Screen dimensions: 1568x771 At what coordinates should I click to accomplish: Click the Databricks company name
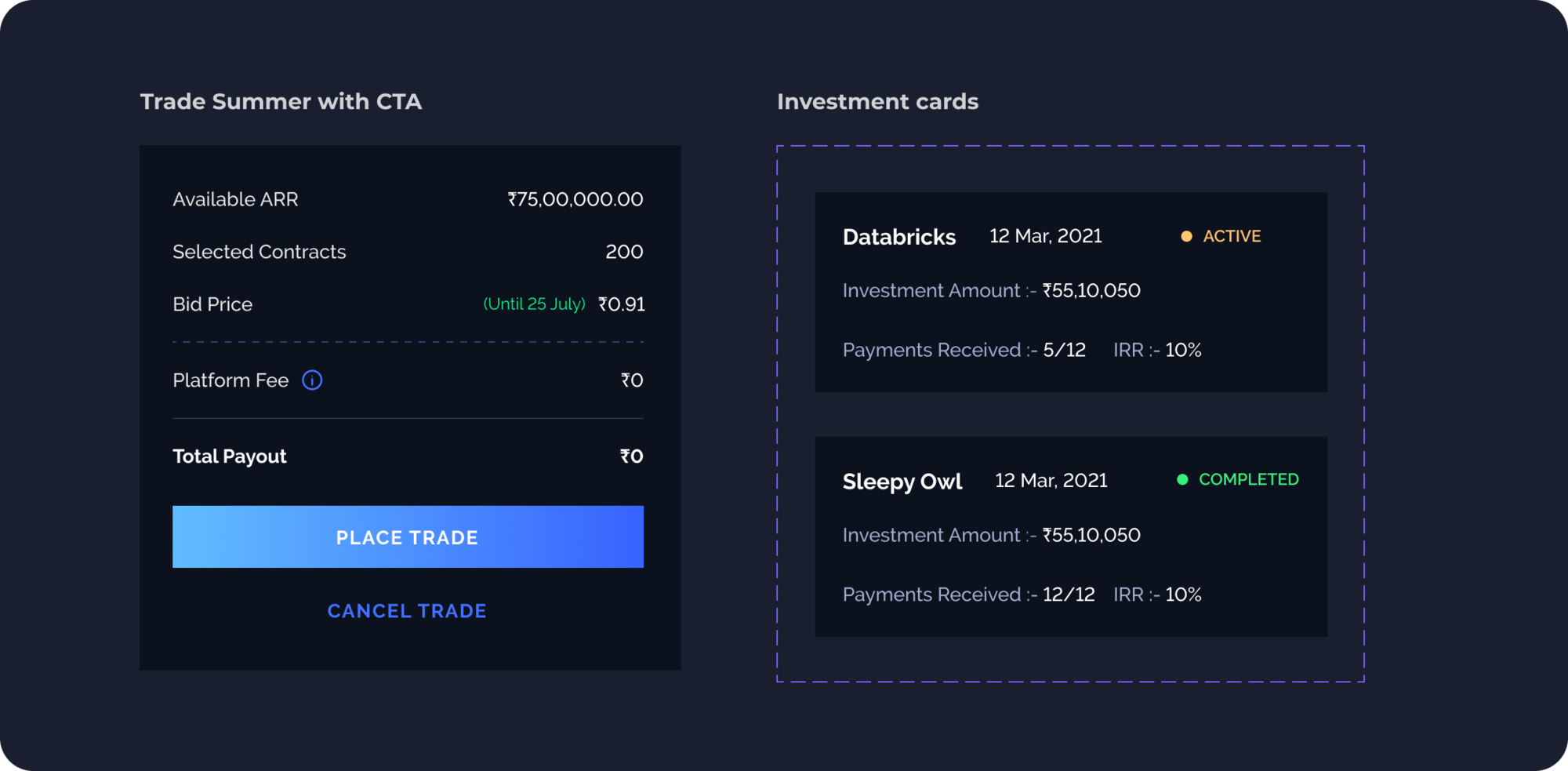click(899, 237)
